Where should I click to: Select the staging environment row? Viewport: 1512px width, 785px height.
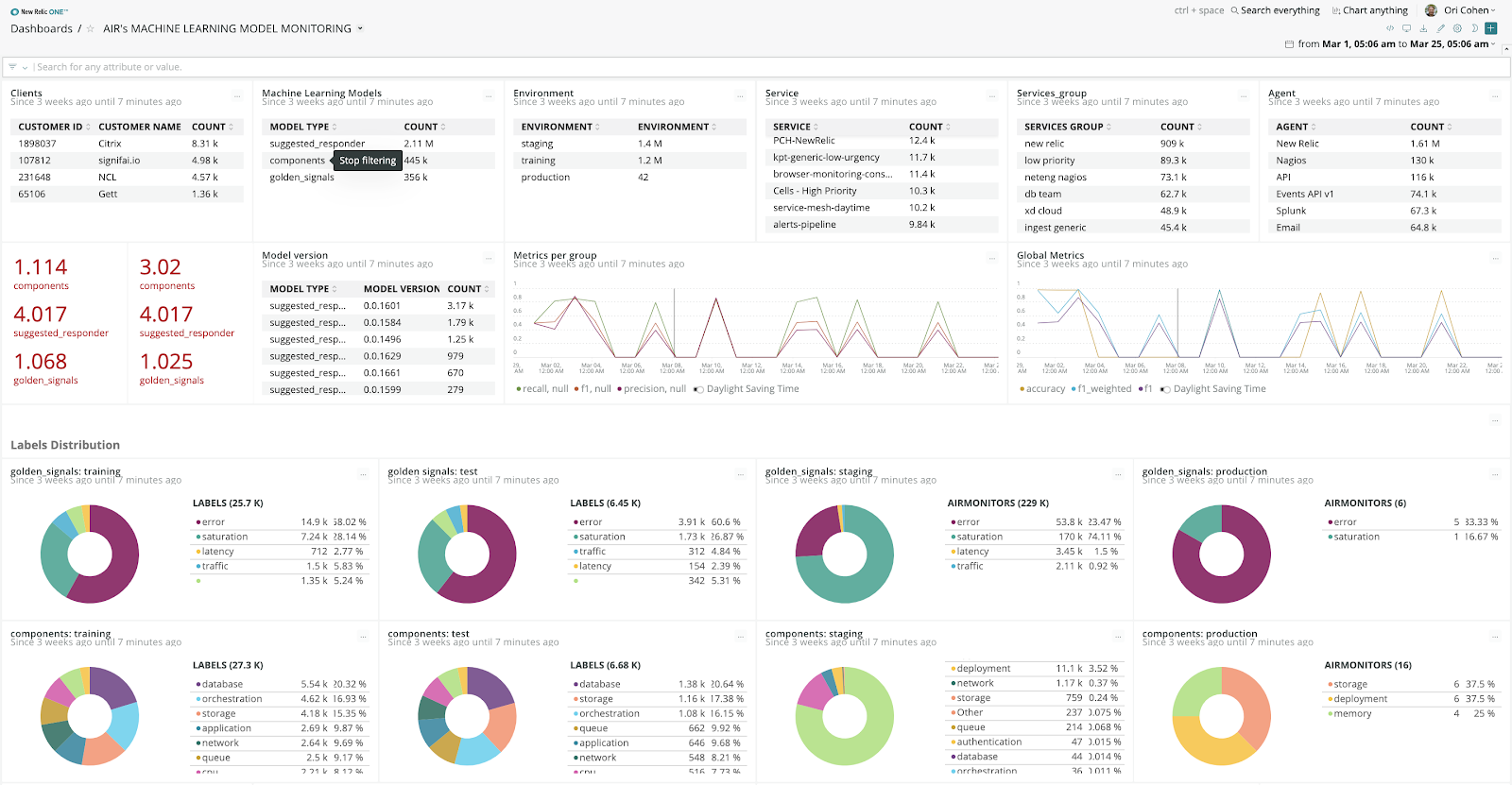(x=629, y=144)
